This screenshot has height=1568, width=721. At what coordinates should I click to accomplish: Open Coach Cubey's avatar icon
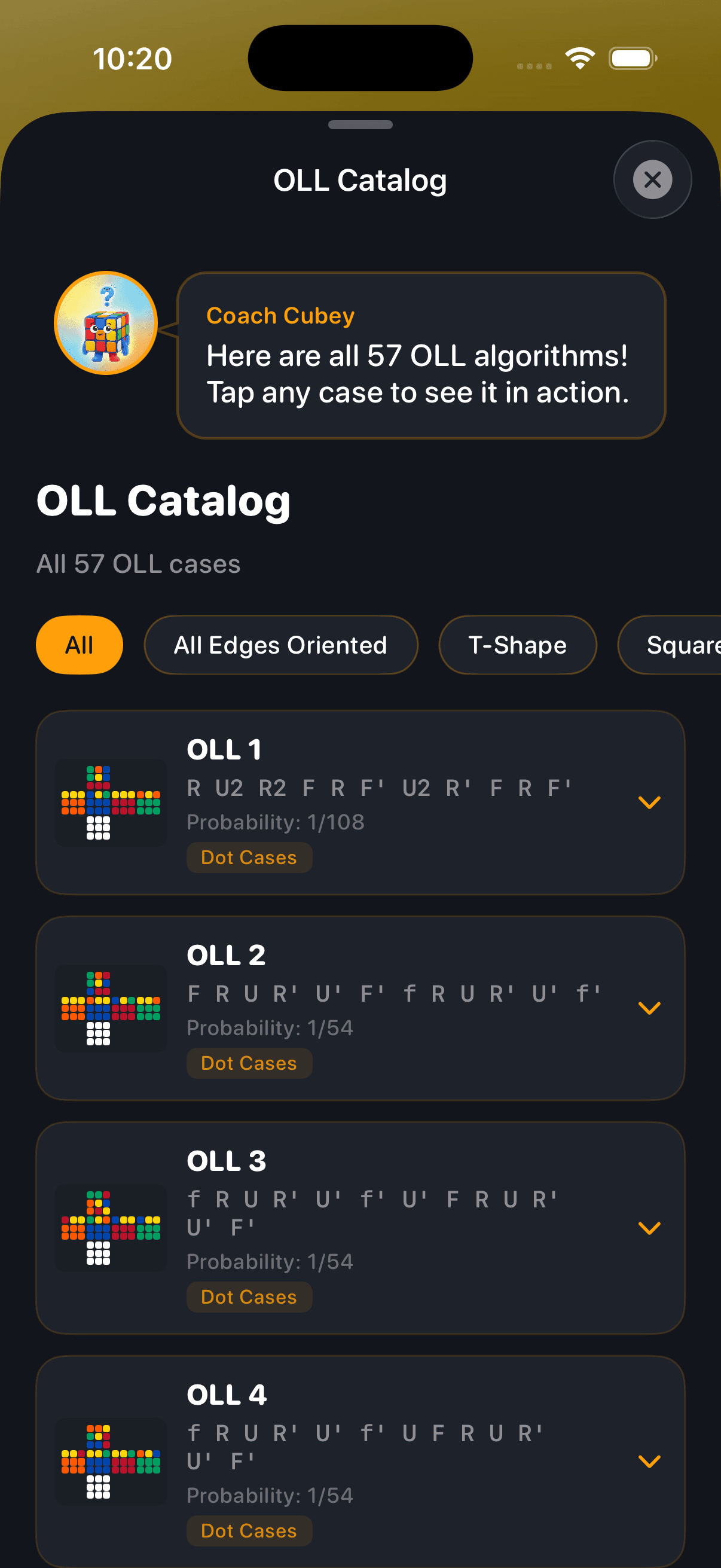pos(106,323)
